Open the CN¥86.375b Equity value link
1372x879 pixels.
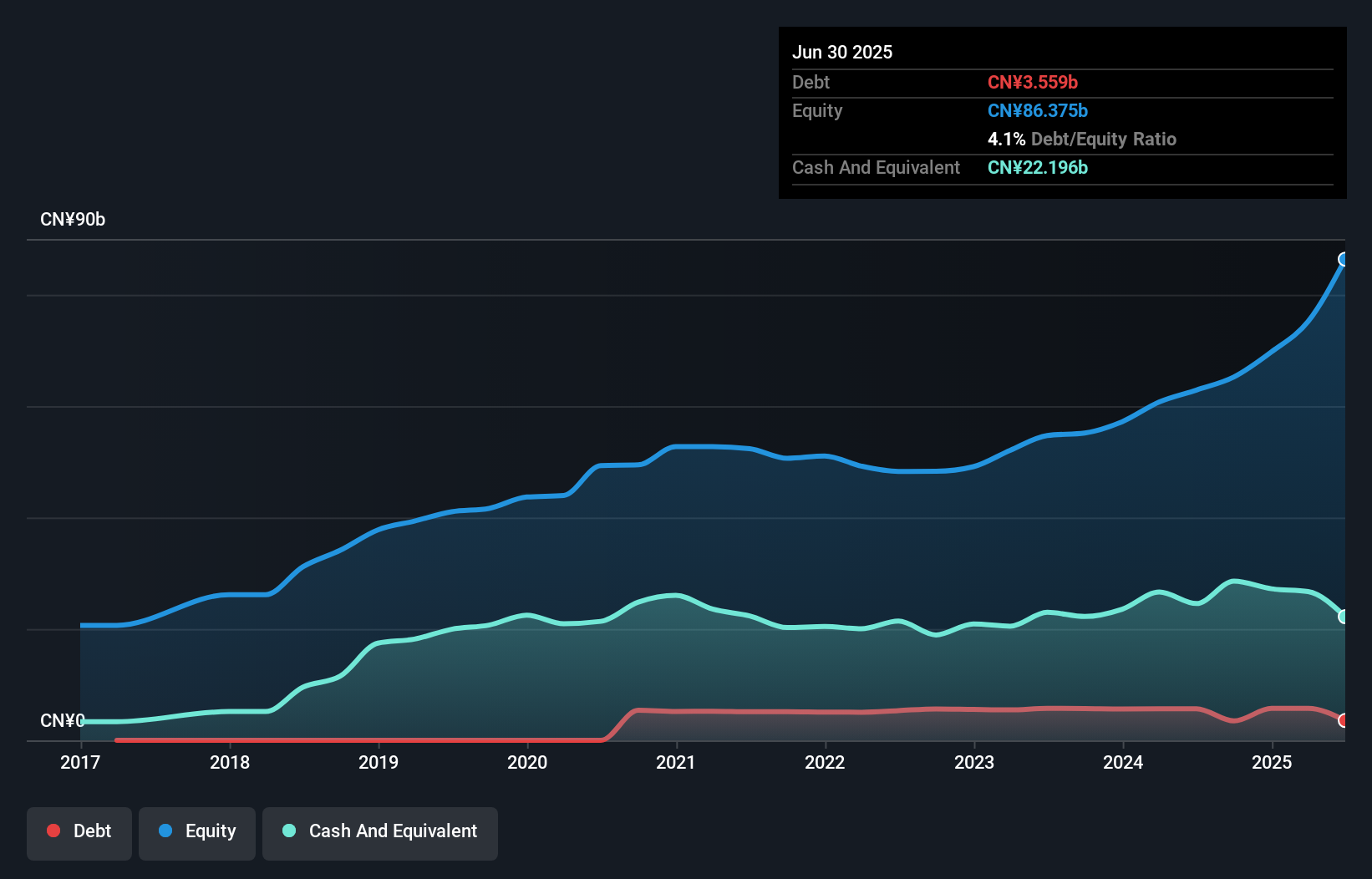pos(1037,110)
